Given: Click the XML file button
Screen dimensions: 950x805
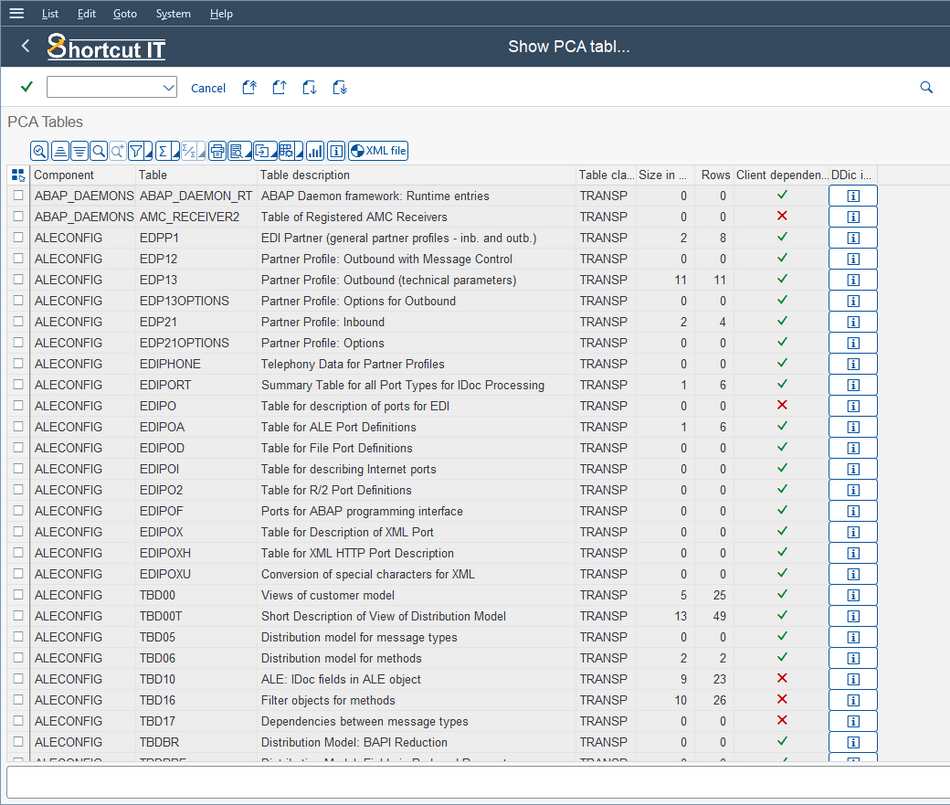Looking at the screenshot, I should [x=378, y=150].
